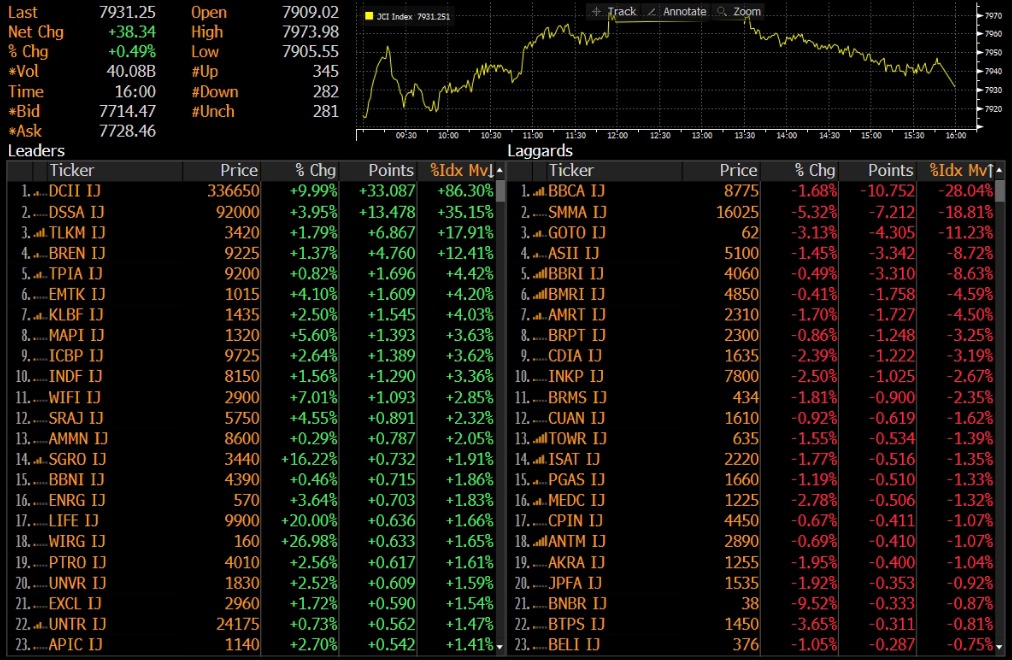
Task: Click the volume bars icon beside ANTM IJ
Action: pos(540,541)
